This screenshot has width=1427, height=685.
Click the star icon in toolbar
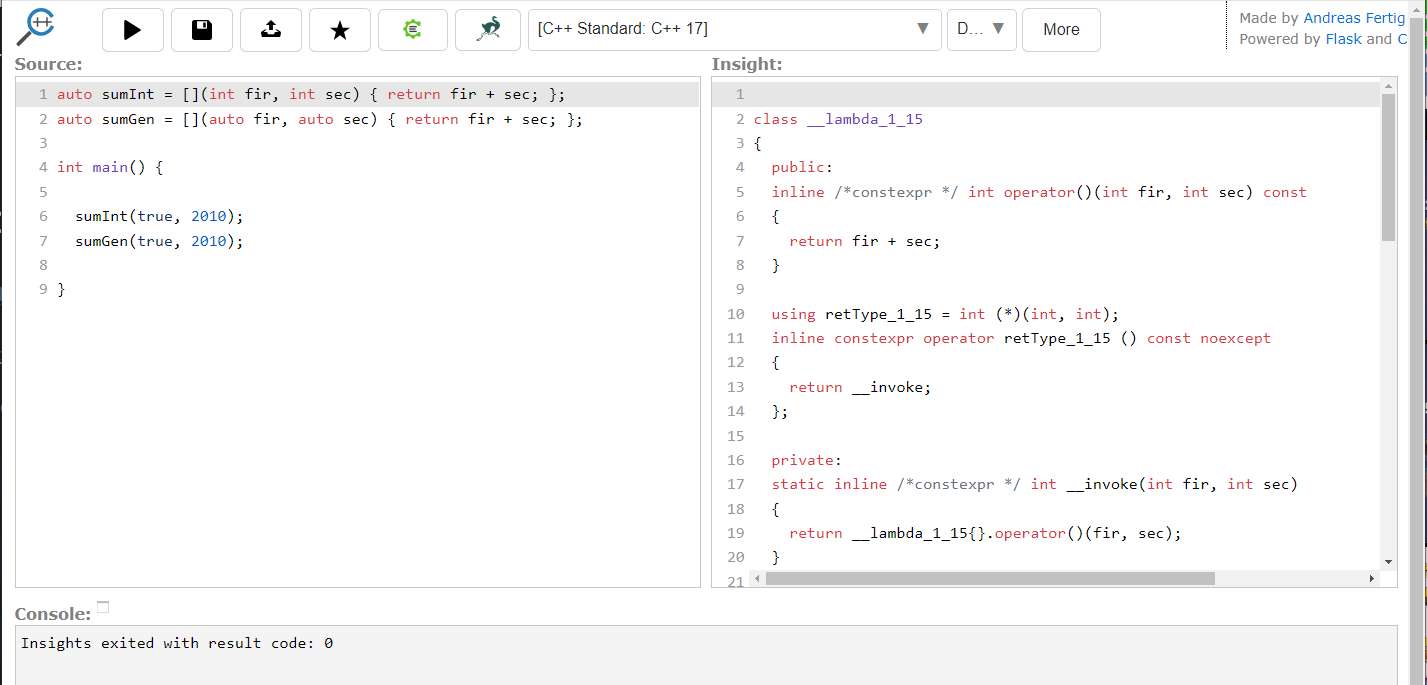point(340,30)
